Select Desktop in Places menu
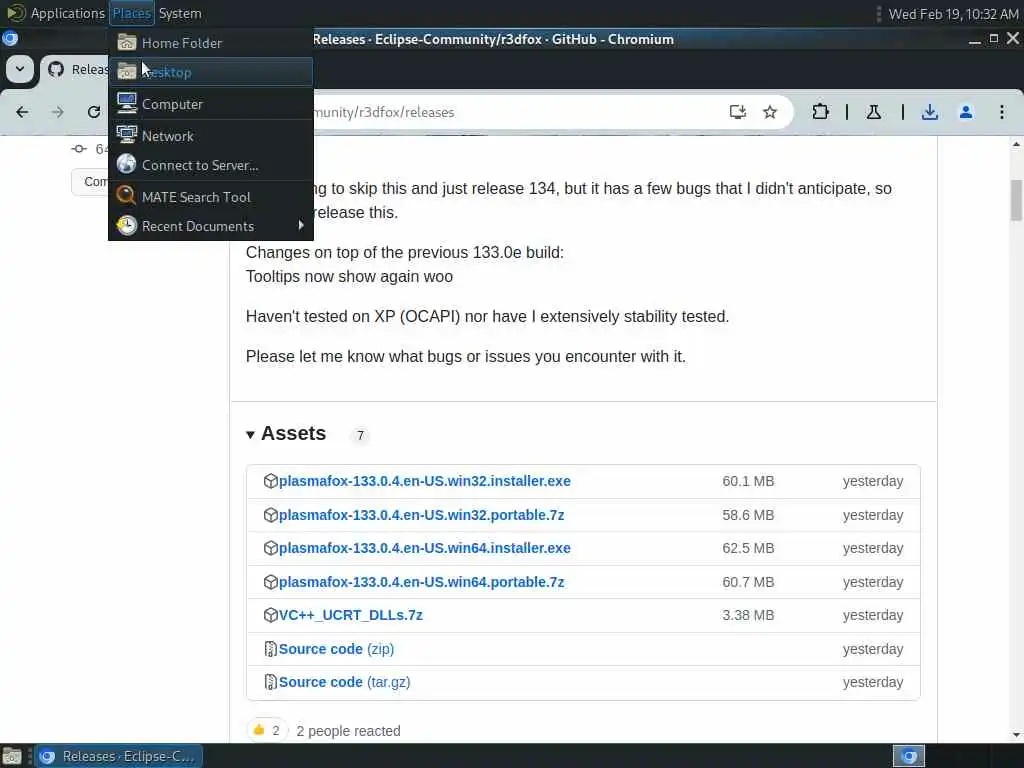 pyautogui.click(x=210, y=72)
